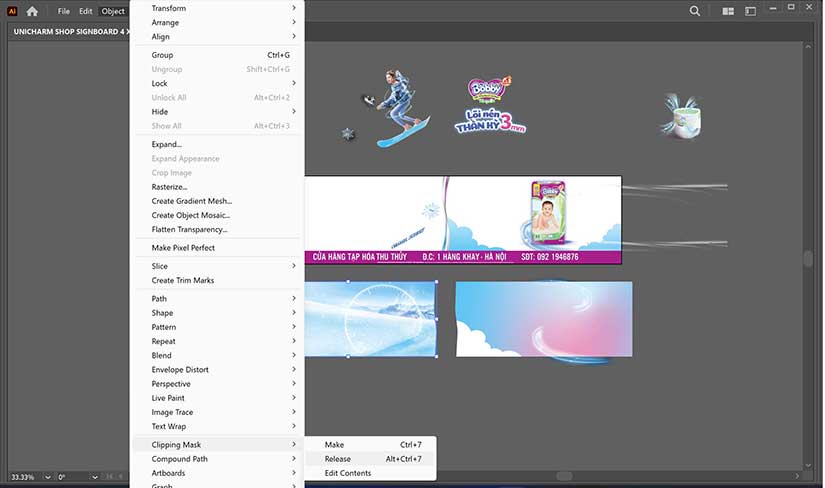Screen dimensions: 825x488
Task: Click the Ai application logo
Action: point(12,11)
